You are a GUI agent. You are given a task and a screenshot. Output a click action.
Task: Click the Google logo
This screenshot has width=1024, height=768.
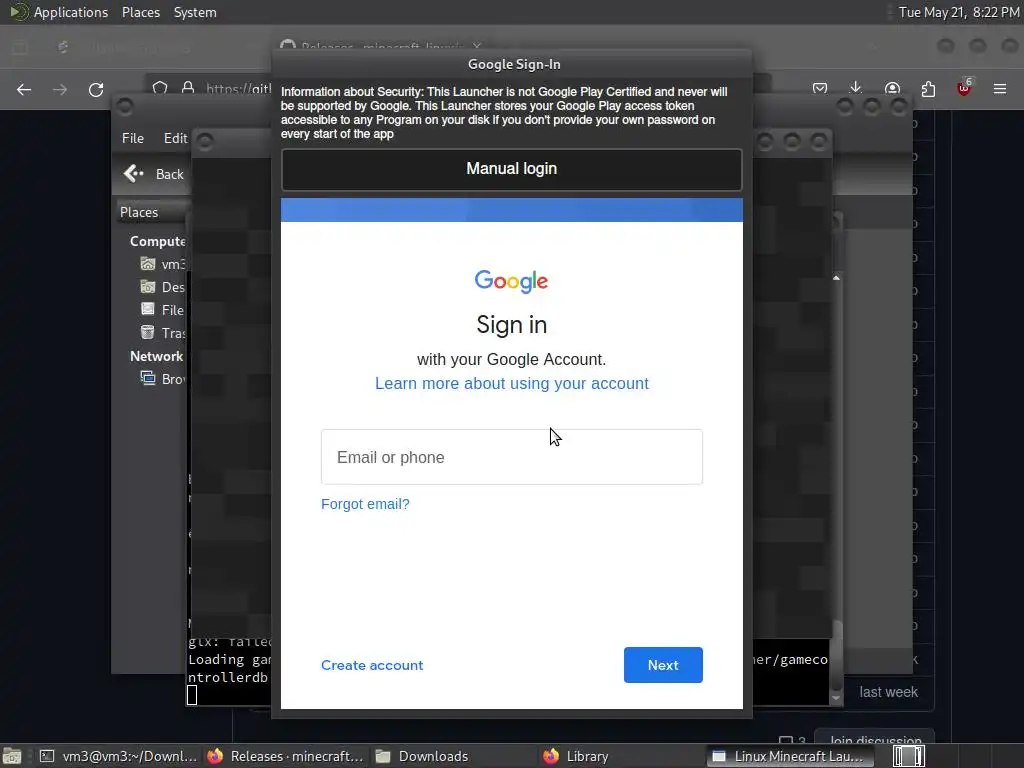point(511,281)
